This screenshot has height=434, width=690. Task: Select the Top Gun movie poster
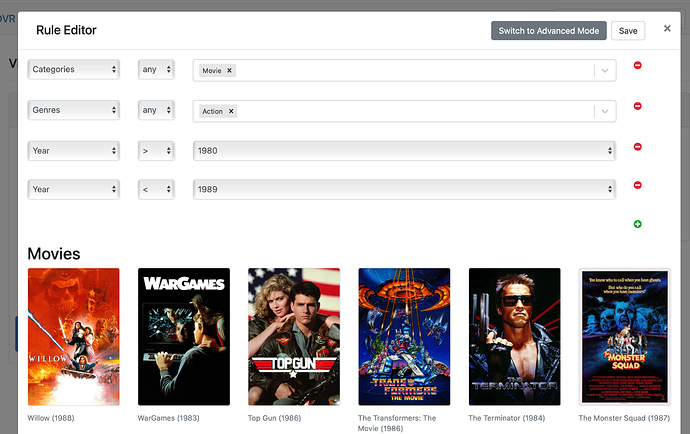click(x=294, y=336)
